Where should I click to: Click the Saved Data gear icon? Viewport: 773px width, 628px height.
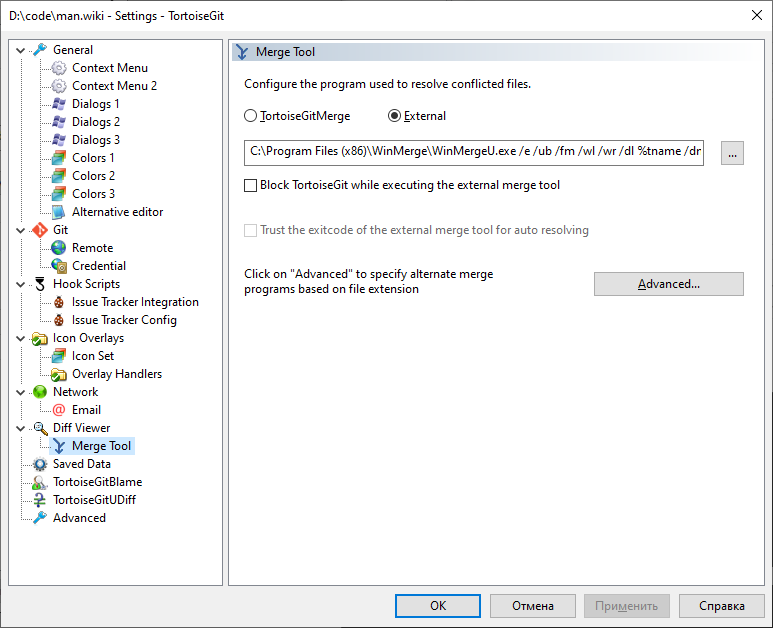click(40, 464)
